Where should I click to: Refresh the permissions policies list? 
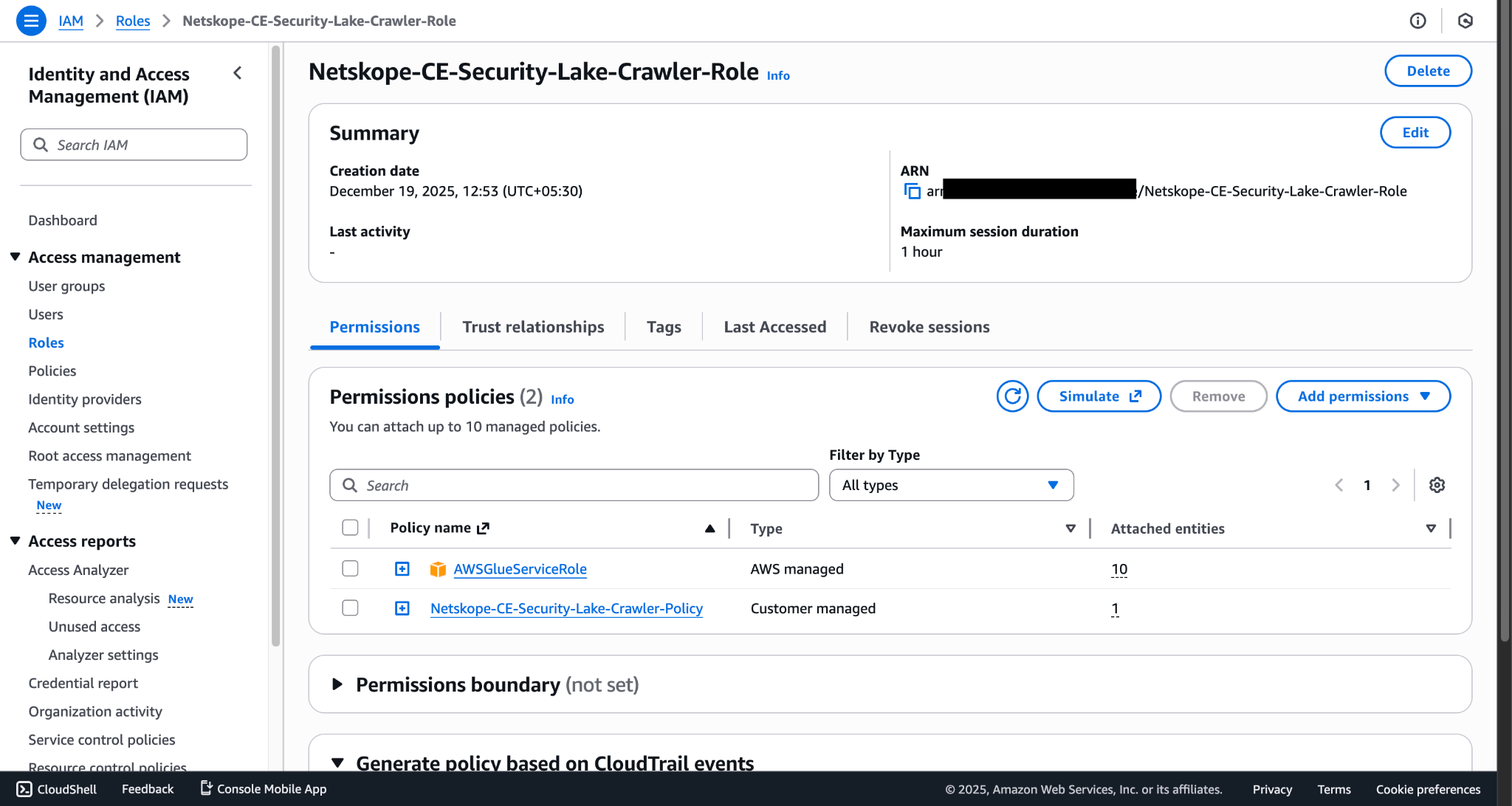[x=1012, y=396]
